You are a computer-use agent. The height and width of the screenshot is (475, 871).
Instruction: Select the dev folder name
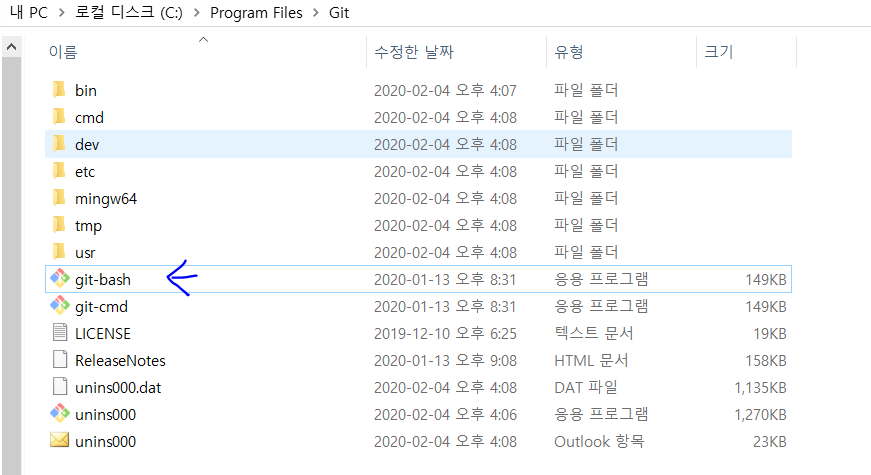pos(87,145)
